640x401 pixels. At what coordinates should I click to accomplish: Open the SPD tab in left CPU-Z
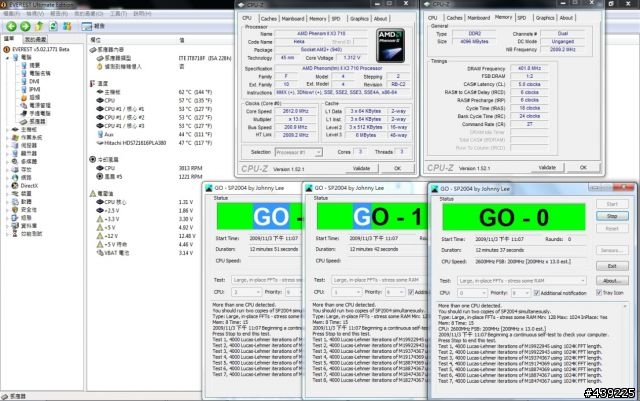(x=336, y=19)
